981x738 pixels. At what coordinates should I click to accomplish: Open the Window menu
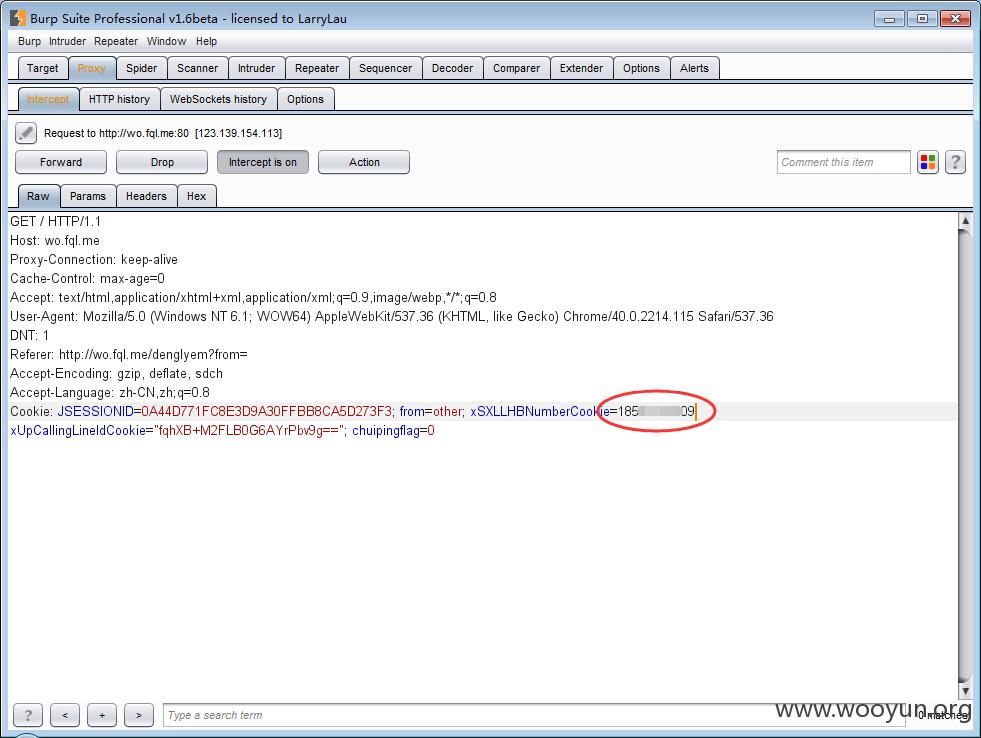click(x=166, y=41)
